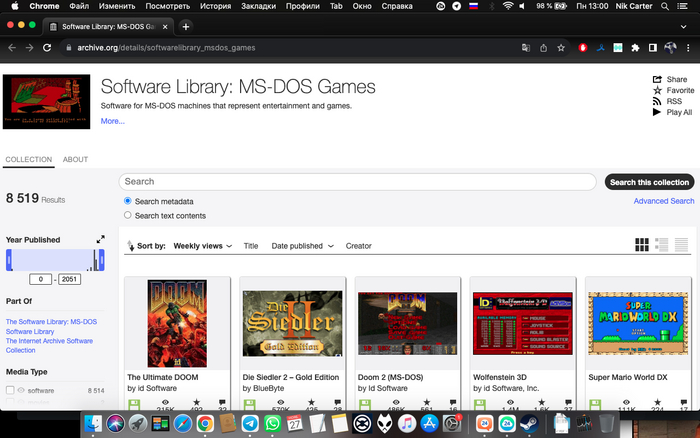Screen dimensions: 700x438
Task: Open the История menu
Action: 216,6
